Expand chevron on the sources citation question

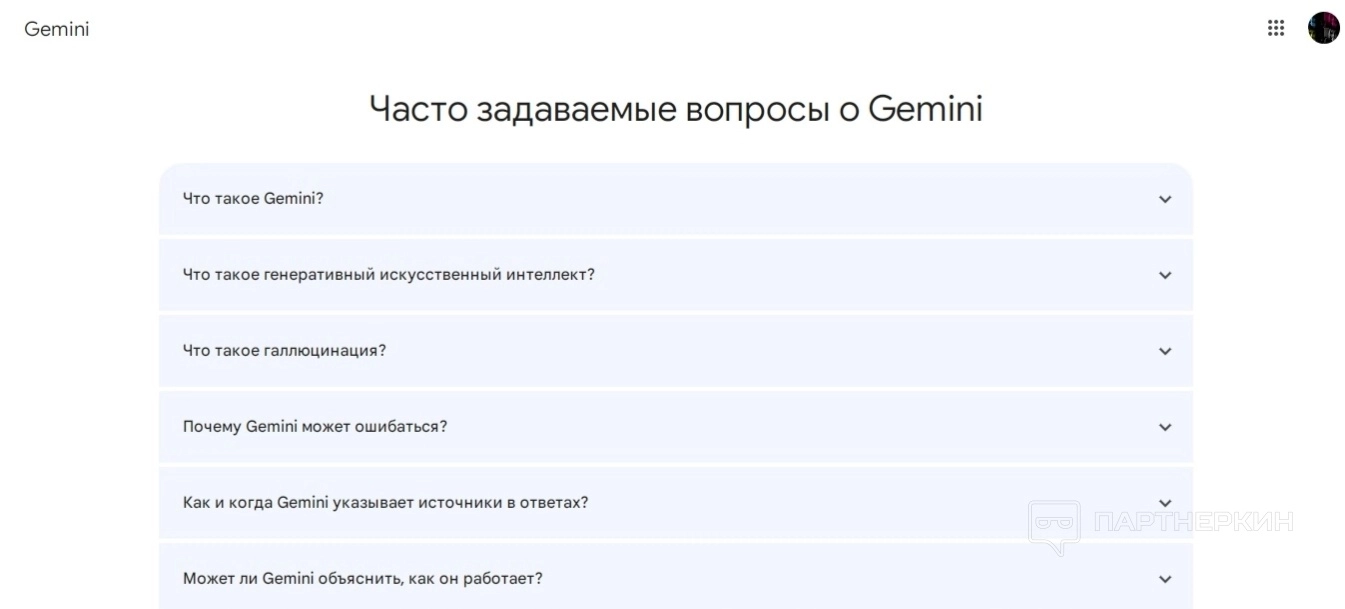click(1164, 503)
